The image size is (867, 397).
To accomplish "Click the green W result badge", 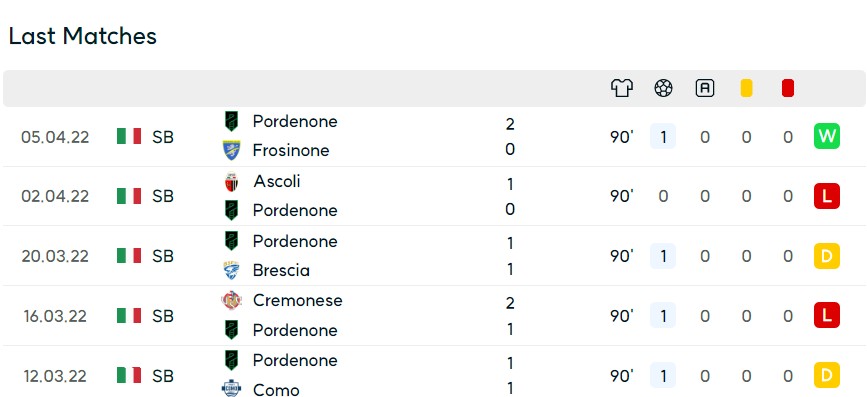I will coord(827,136).
